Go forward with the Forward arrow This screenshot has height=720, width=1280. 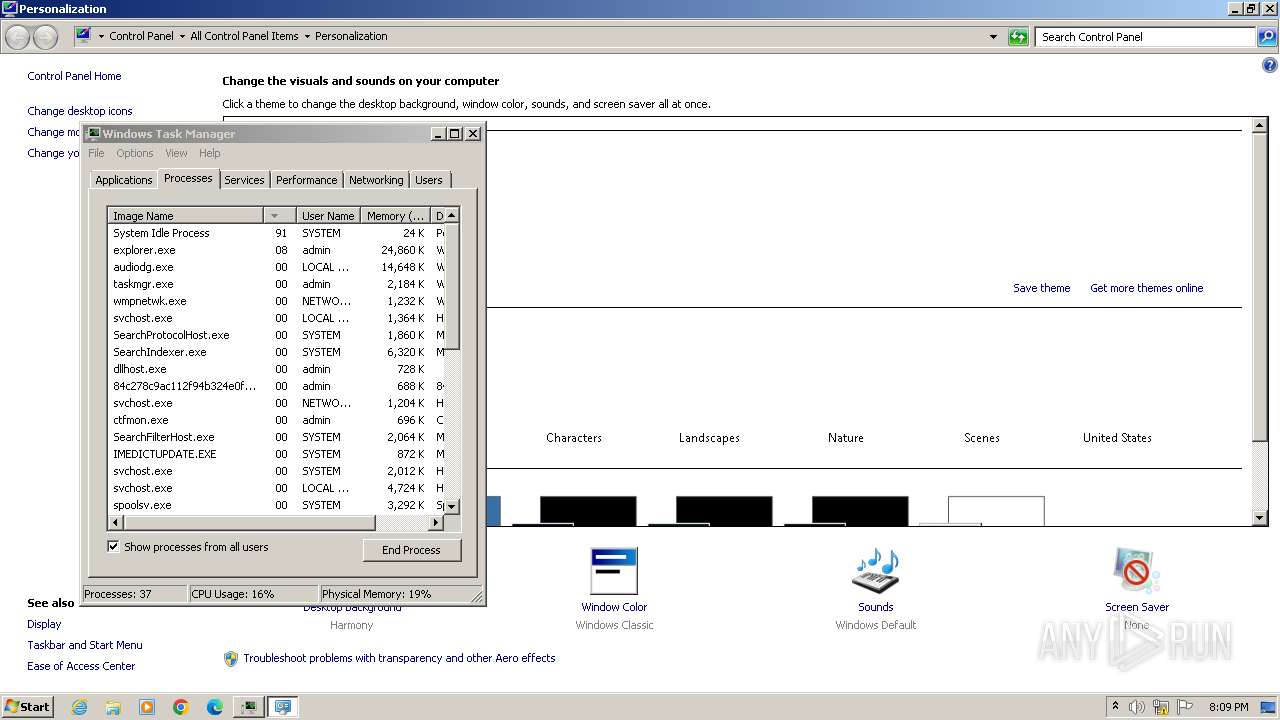tap(45, 37)
